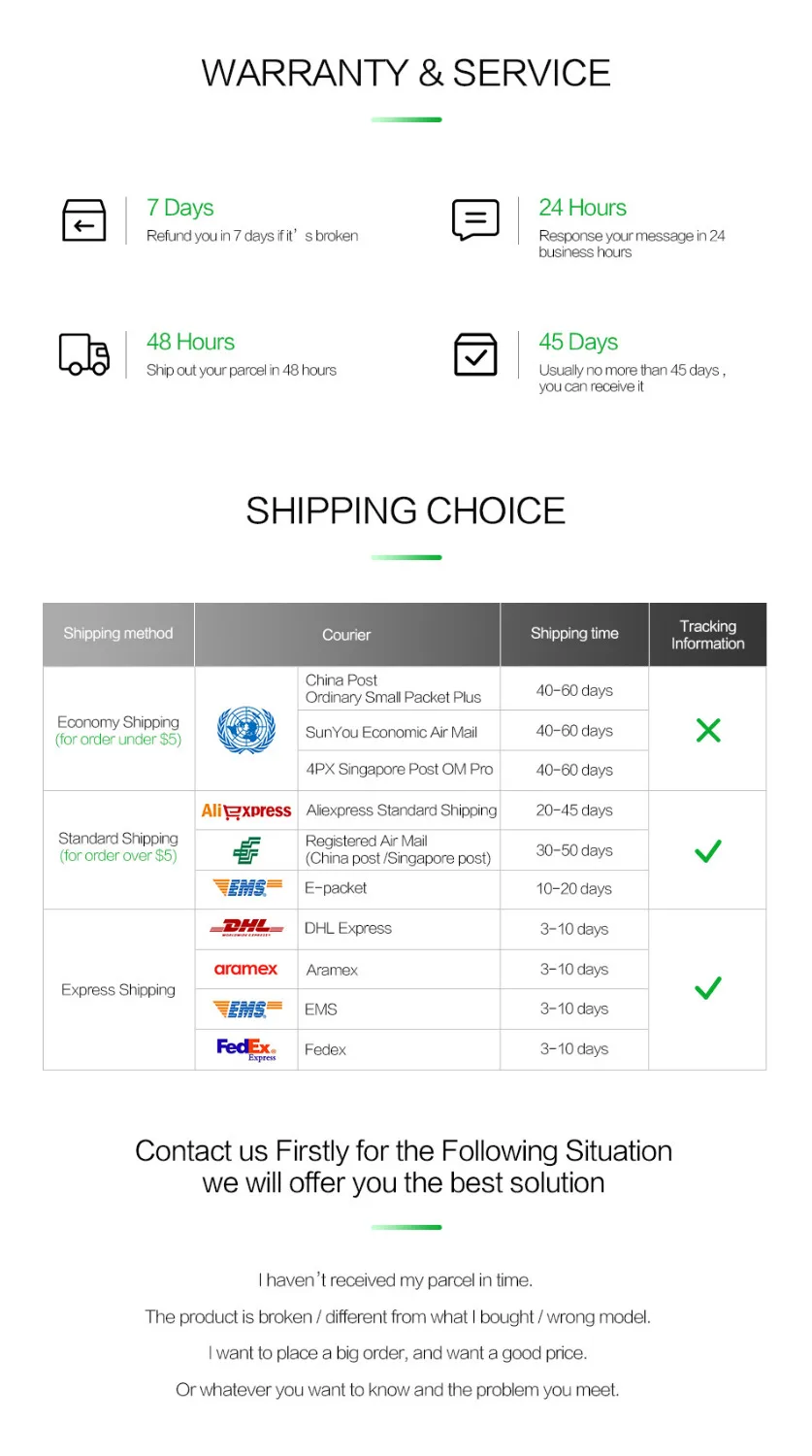Click the delivery truck icon beside 48 Hours
Screen dimensions: 812x1456
point(84,354)
